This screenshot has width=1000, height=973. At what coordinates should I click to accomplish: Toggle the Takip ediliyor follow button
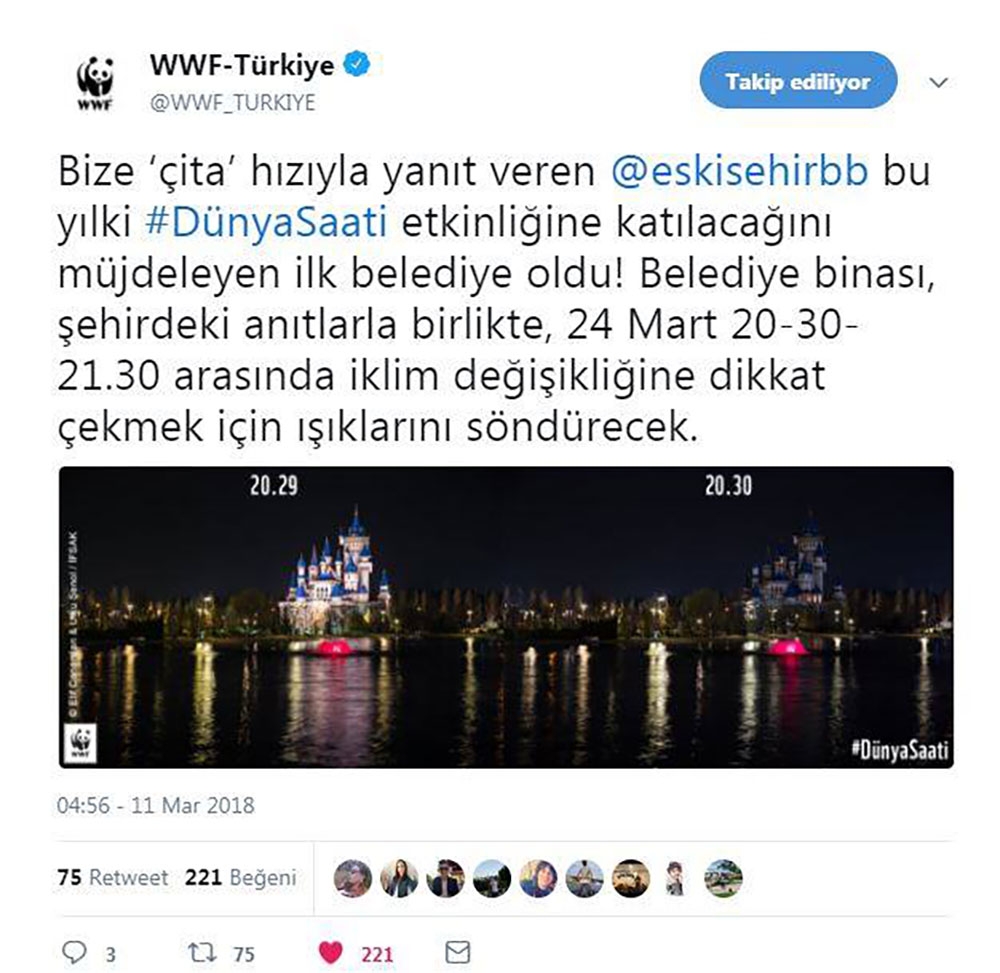[x=798, y=80]
